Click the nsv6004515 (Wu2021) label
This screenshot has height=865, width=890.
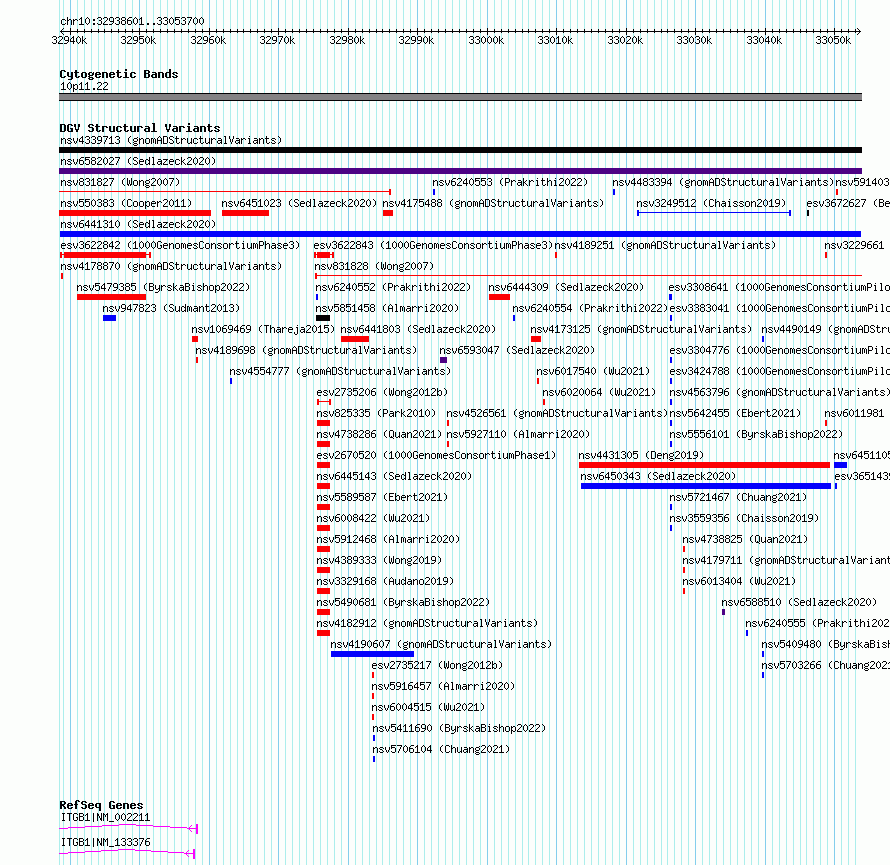coord(428,707)
